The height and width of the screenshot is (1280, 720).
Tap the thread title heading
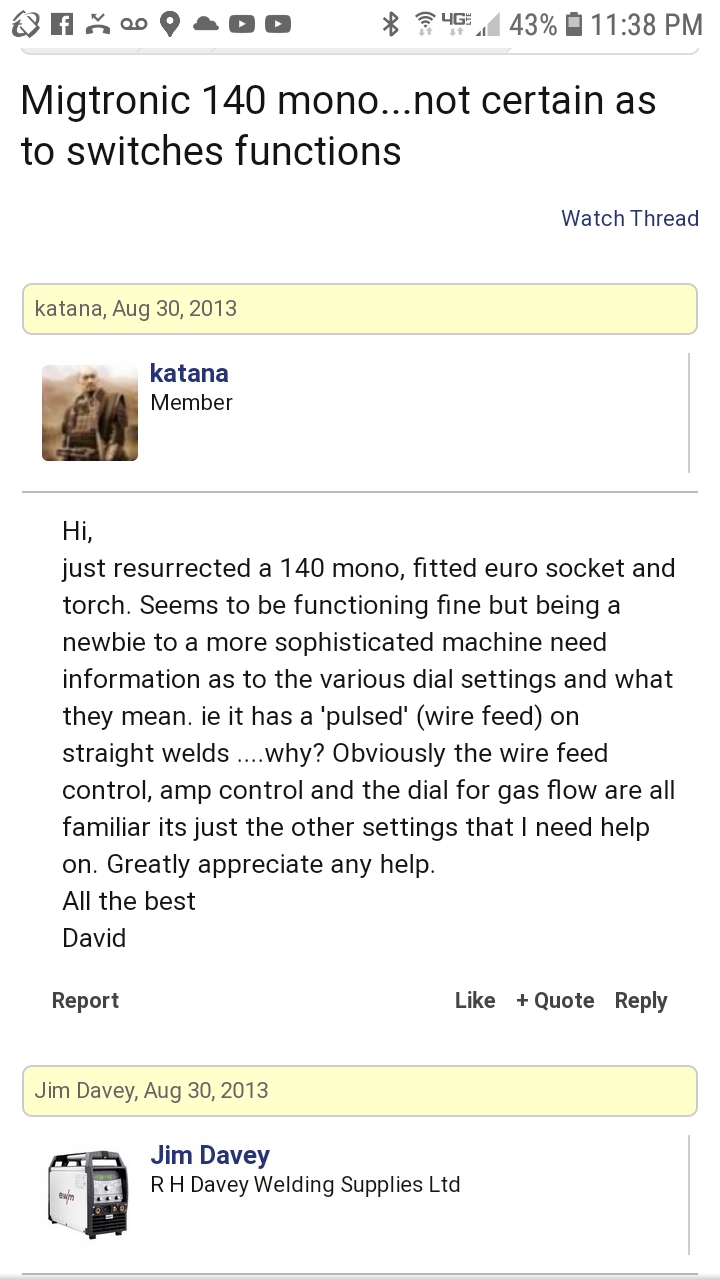pyautogui.click(x=338, y=126)
